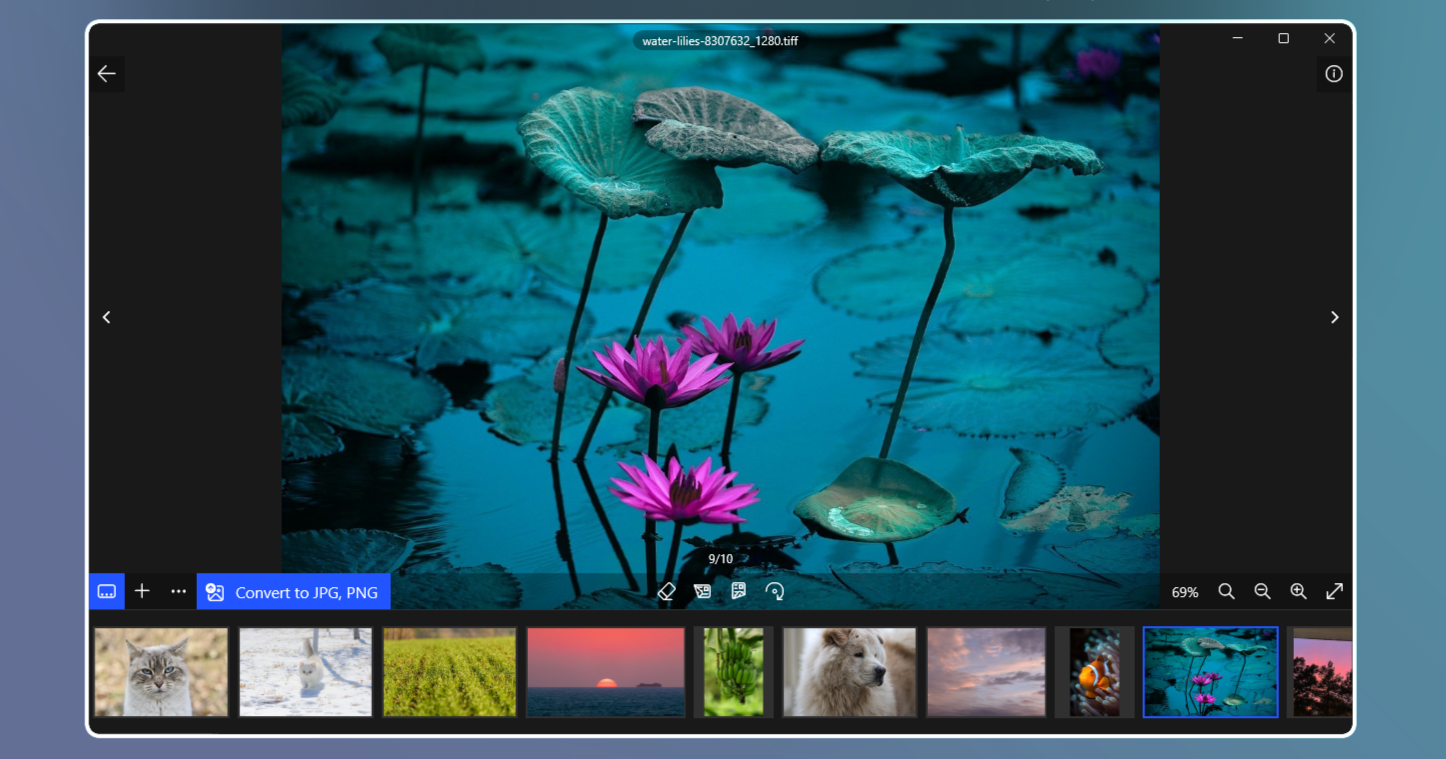Click the third editing tool before rotate
1446x759 pixels.
(739, 591)
